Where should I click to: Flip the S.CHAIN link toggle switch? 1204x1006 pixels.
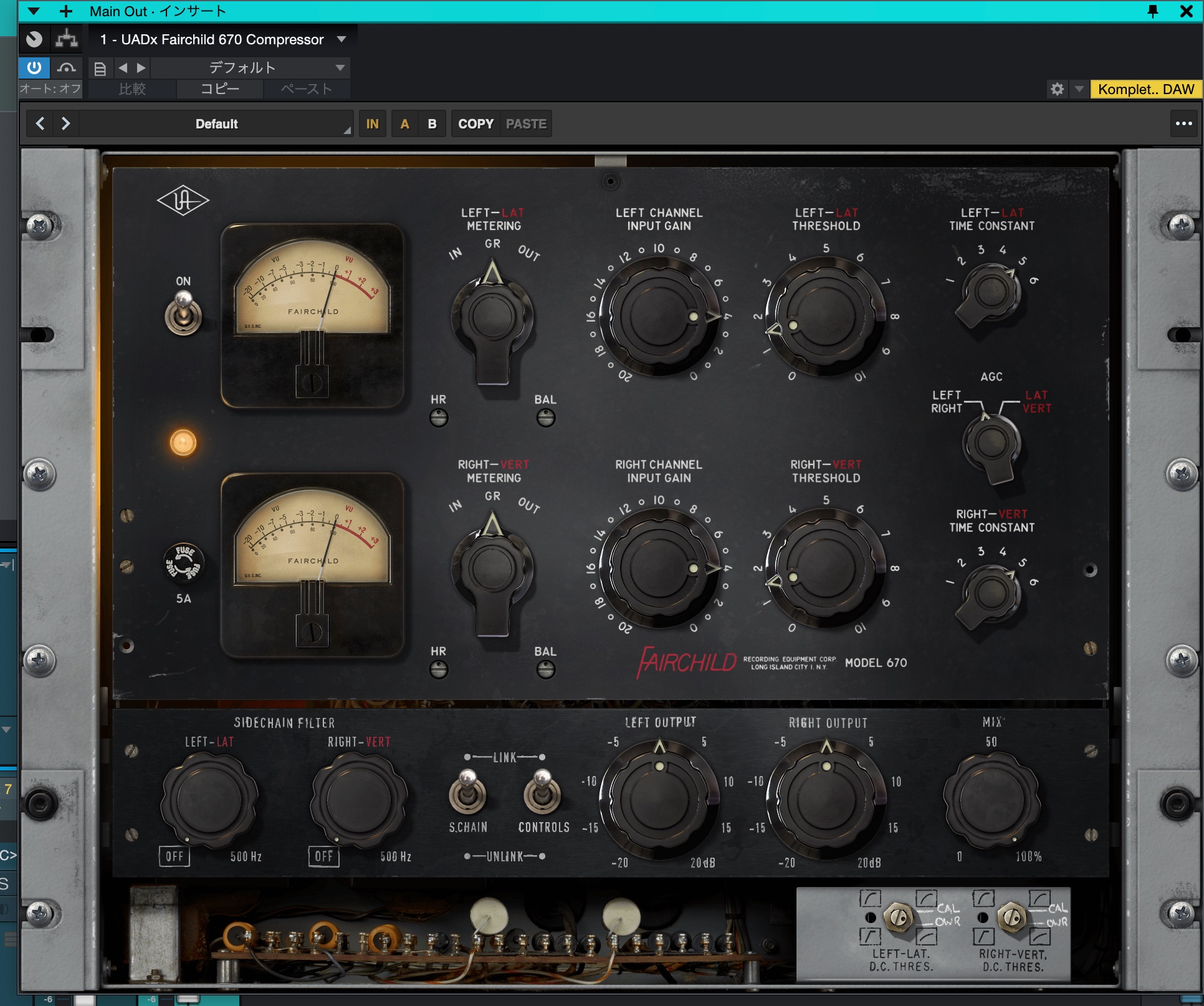click(x=467, y=792)
